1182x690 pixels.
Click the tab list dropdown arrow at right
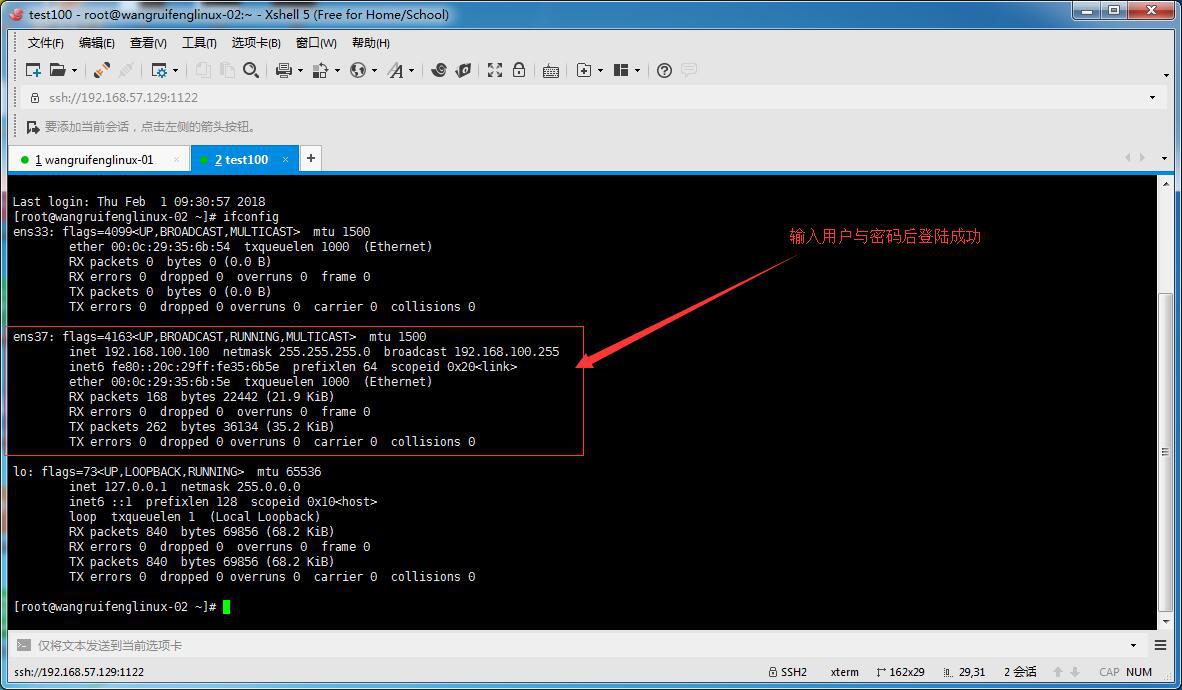1165,158
